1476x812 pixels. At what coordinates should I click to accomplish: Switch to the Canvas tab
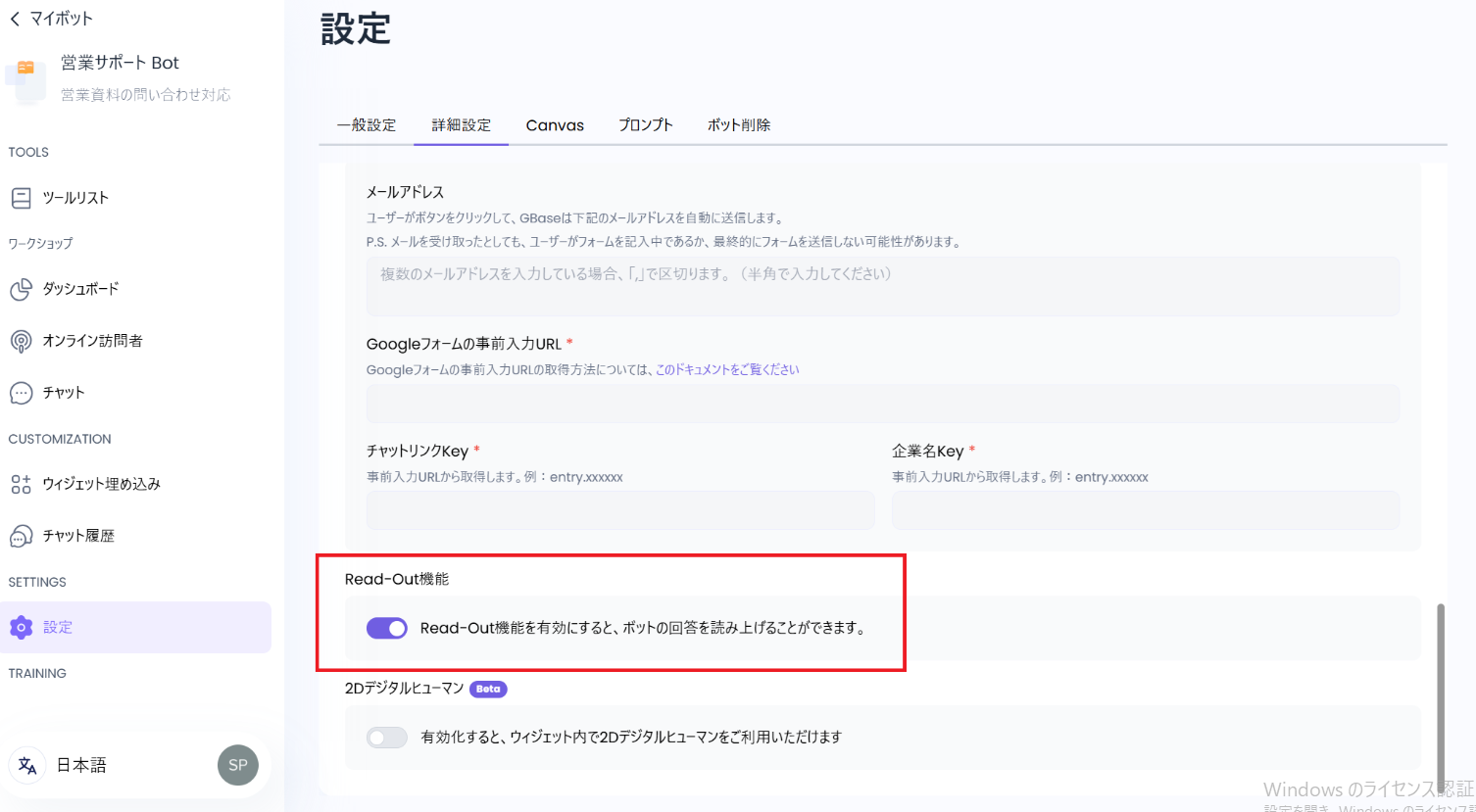[x=555, y=125]
